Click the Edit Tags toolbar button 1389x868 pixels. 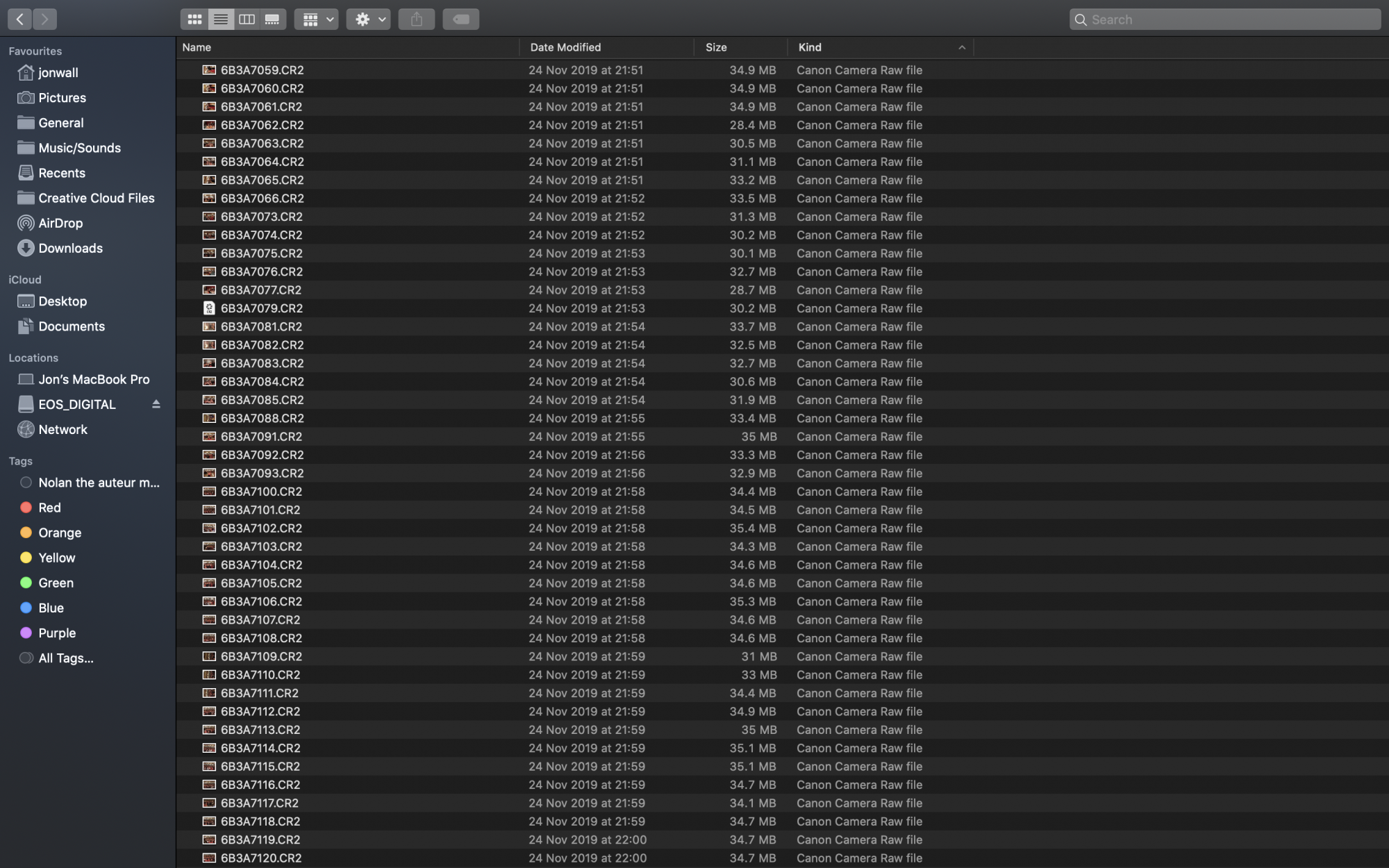[x=460, y=19]
